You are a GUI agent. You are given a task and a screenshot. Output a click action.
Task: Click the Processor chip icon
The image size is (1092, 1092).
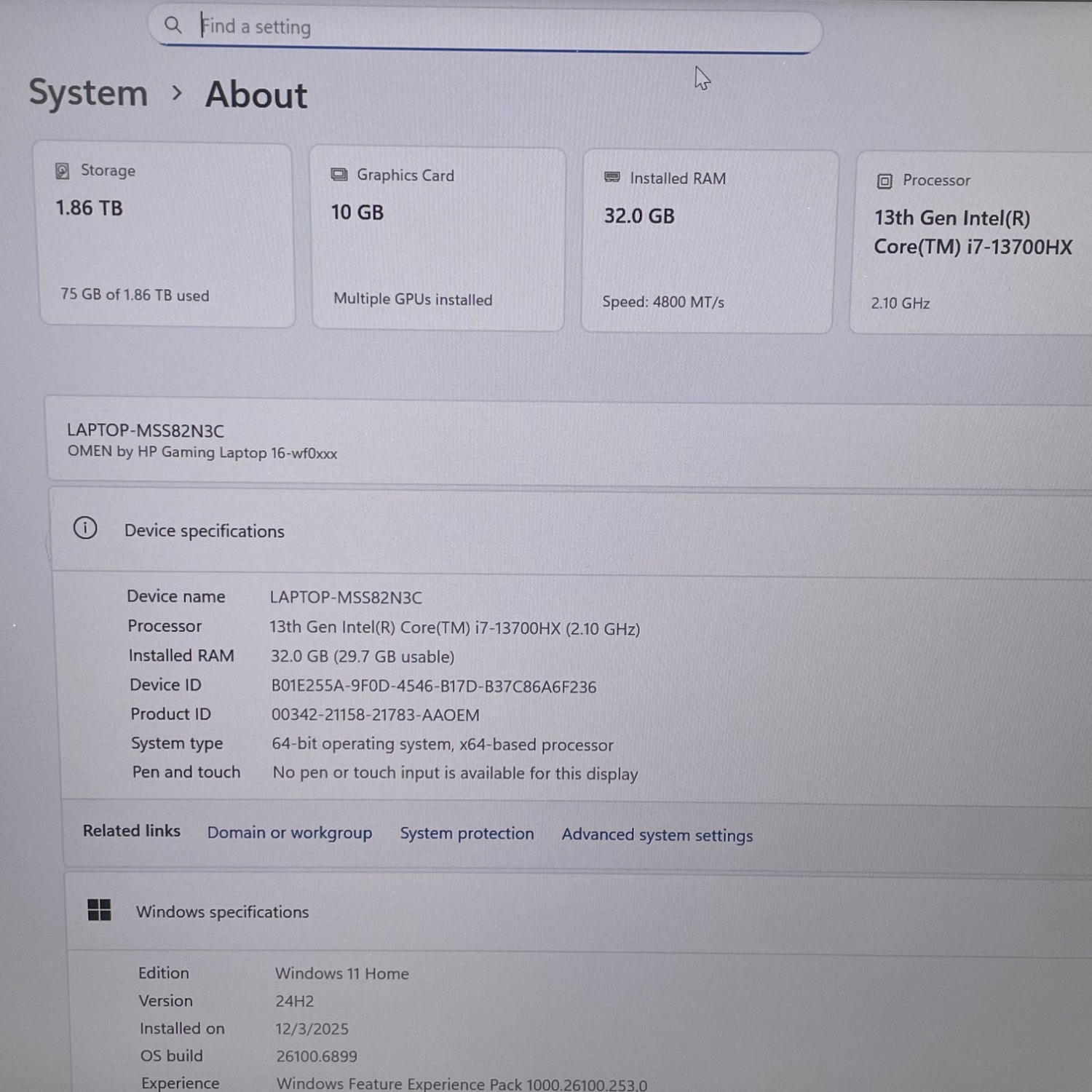tap(885, 181)
